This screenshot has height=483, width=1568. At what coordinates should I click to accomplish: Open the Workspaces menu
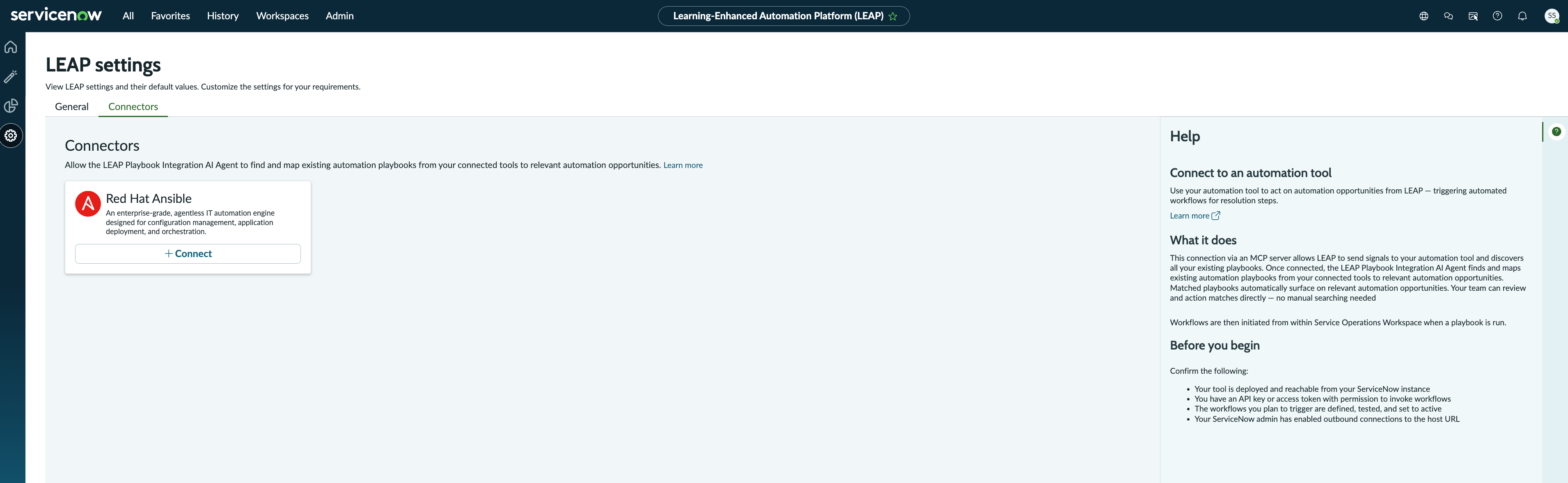tap(282, 16)
